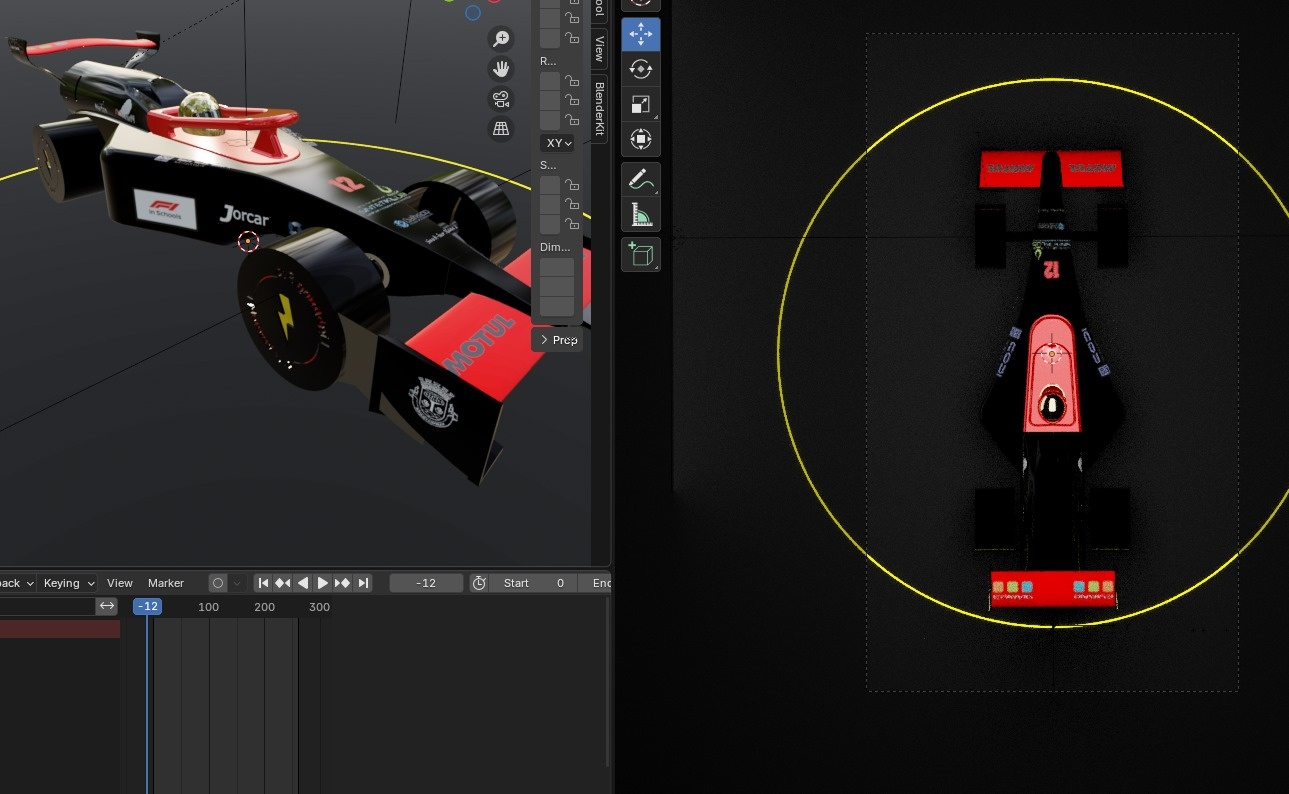This screenshot has width=1289, height=794.
Task: Select the Scale tool
Action: pyautogui.click(x=641, y=104)
